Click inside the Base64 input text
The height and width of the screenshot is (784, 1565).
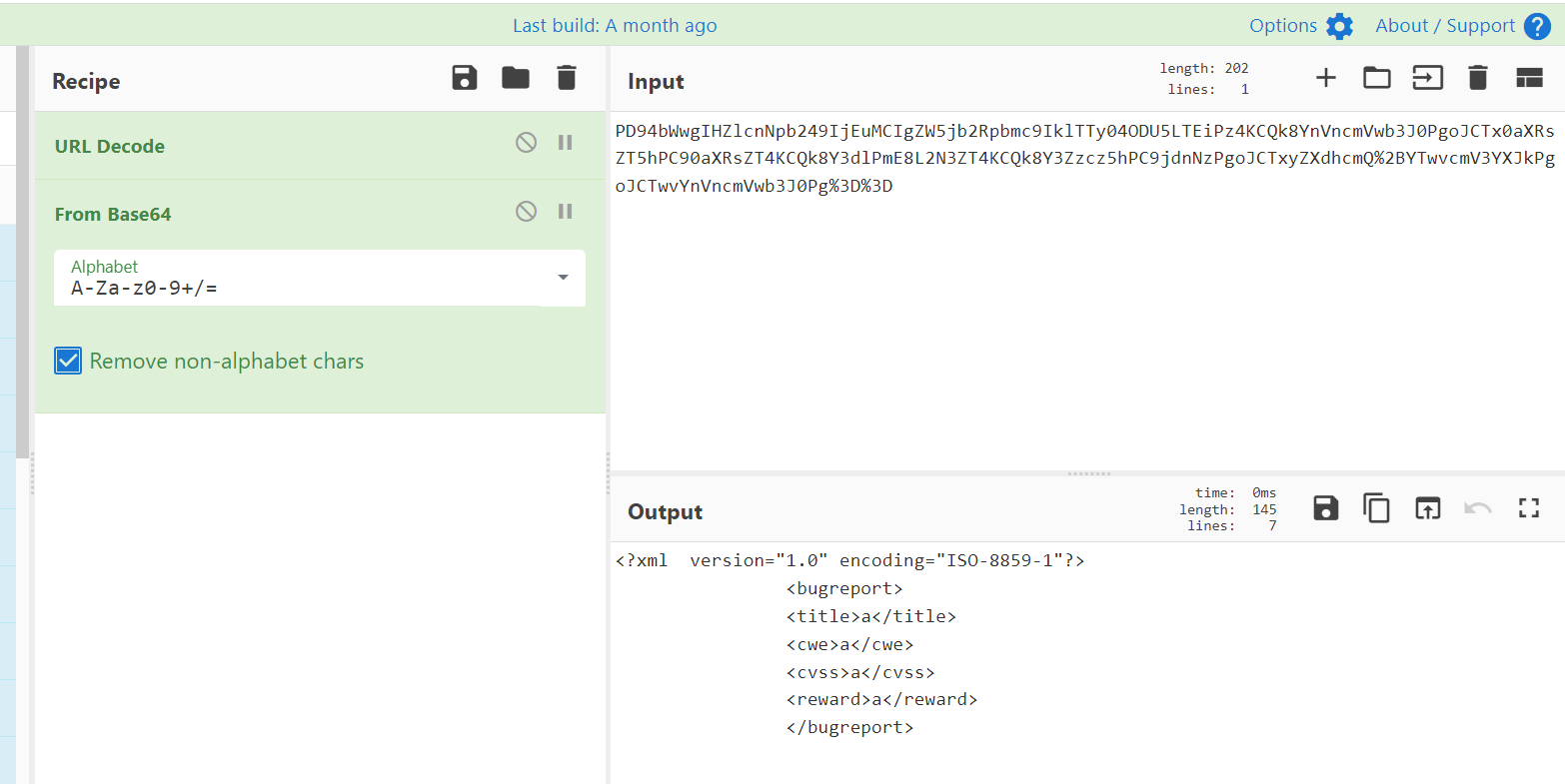click(x=1084, y=159)
